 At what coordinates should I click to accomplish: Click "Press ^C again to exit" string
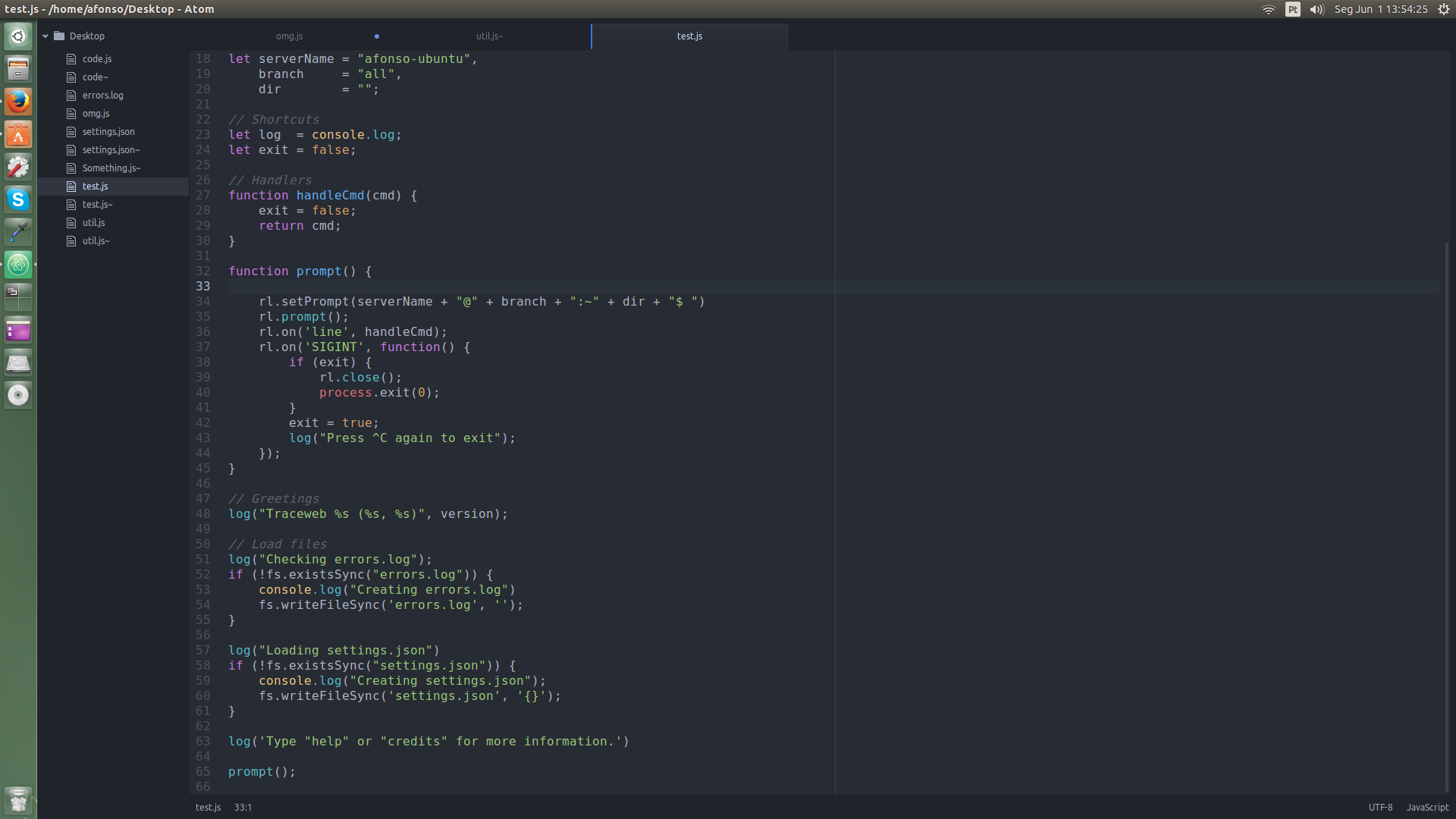click(x=410, y=438)
